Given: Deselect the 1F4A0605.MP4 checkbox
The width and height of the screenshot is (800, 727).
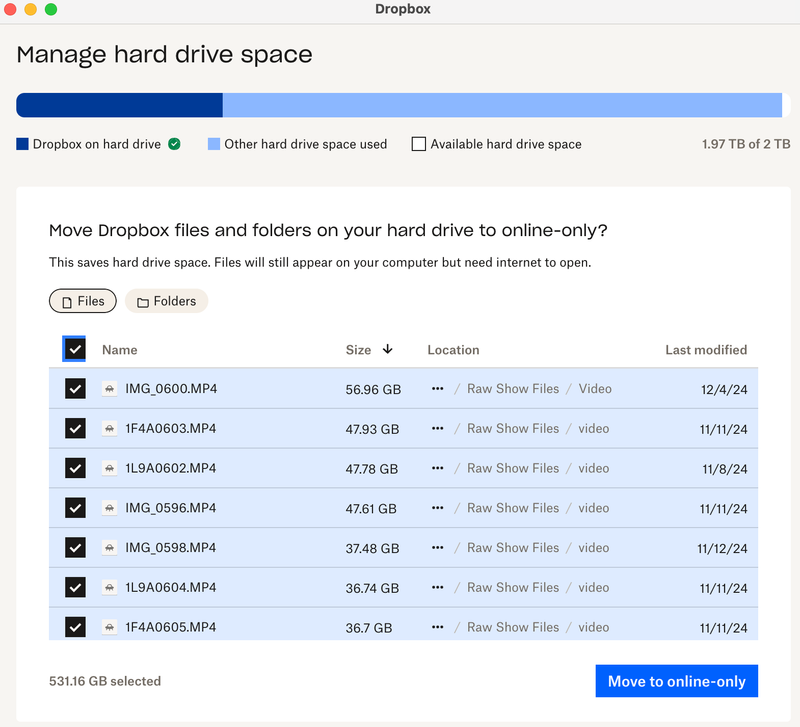Looking at the screenshot, I should pyautogui.click(x=75, y=627).
